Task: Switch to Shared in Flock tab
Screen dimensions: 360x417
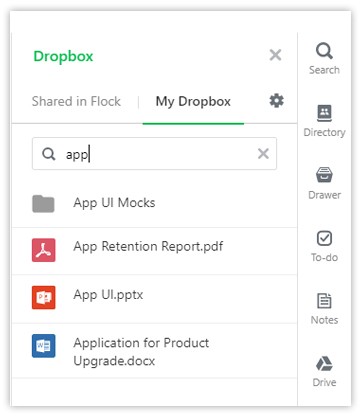Action: click(76, 101)
